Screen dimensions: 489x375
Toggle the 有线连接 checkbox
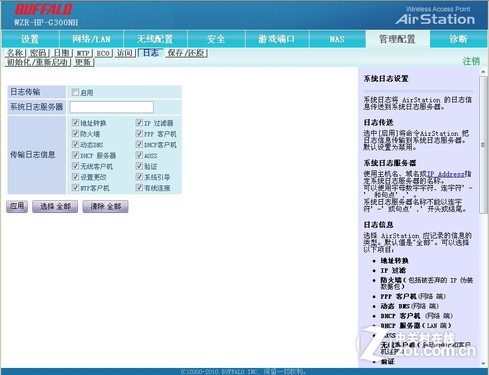point(139,187)
